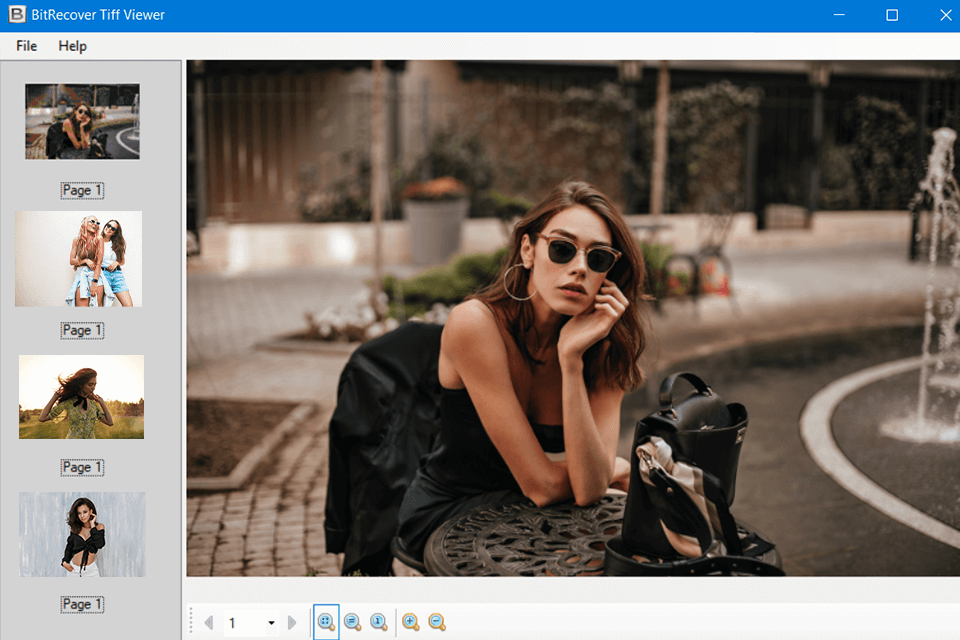
Task: Click Page 1 label under two-women thumbnail
Action: pos(82,330)
